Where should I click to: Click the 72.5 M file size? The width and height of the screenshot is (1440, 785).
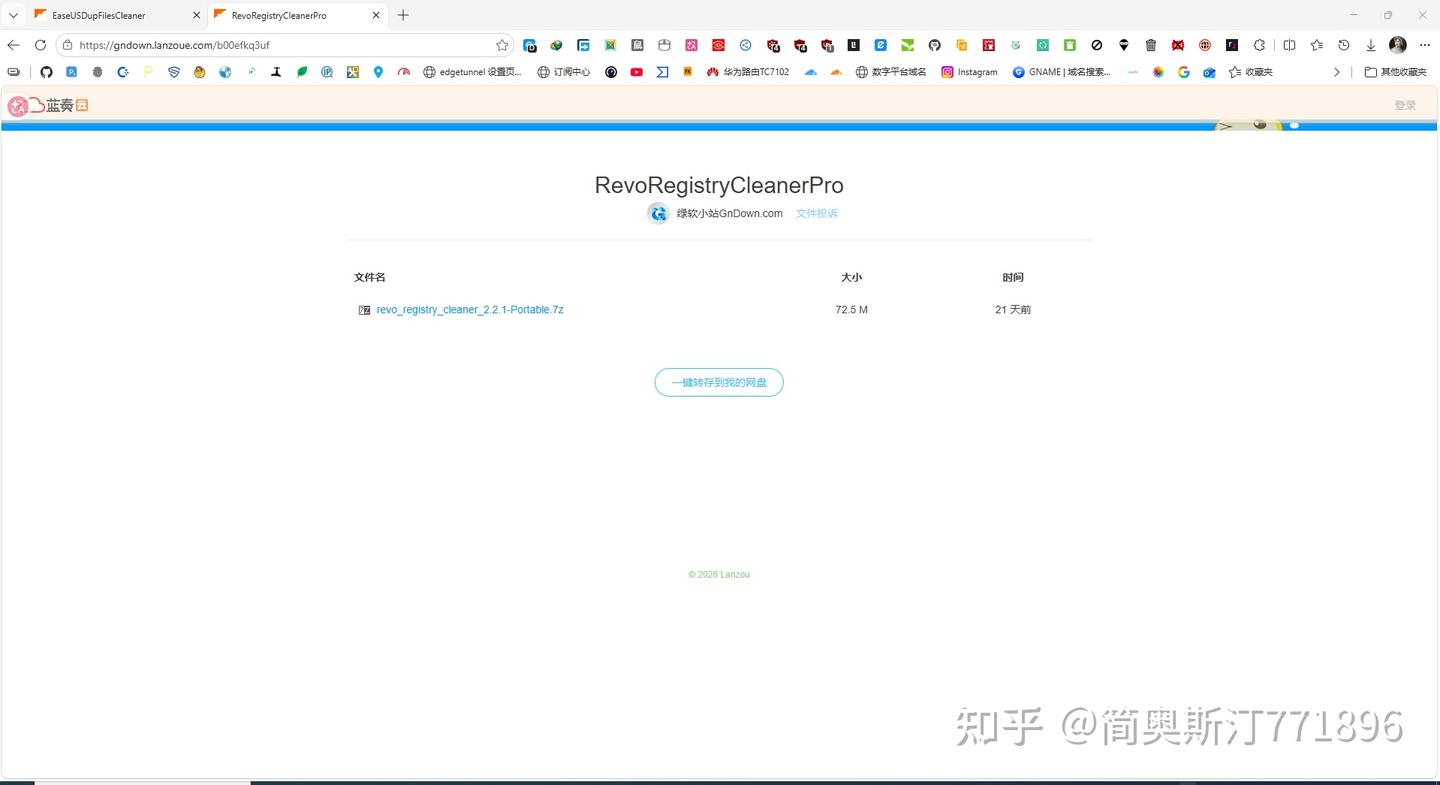click(x=852, y=310)
